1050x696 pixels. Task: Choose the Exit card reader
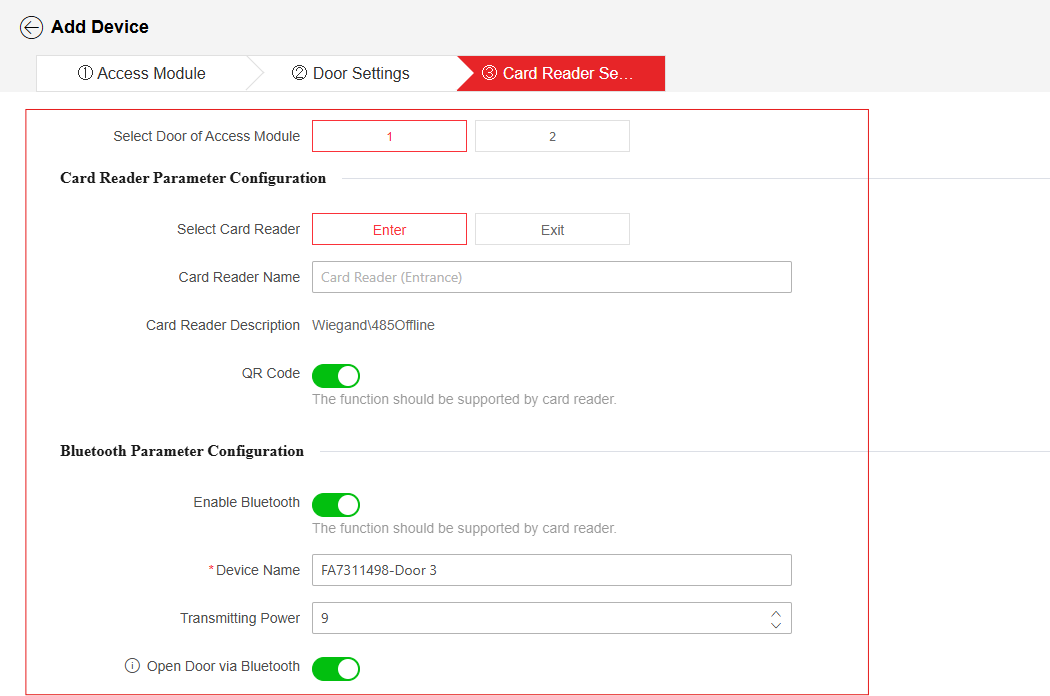coord(552,229)
